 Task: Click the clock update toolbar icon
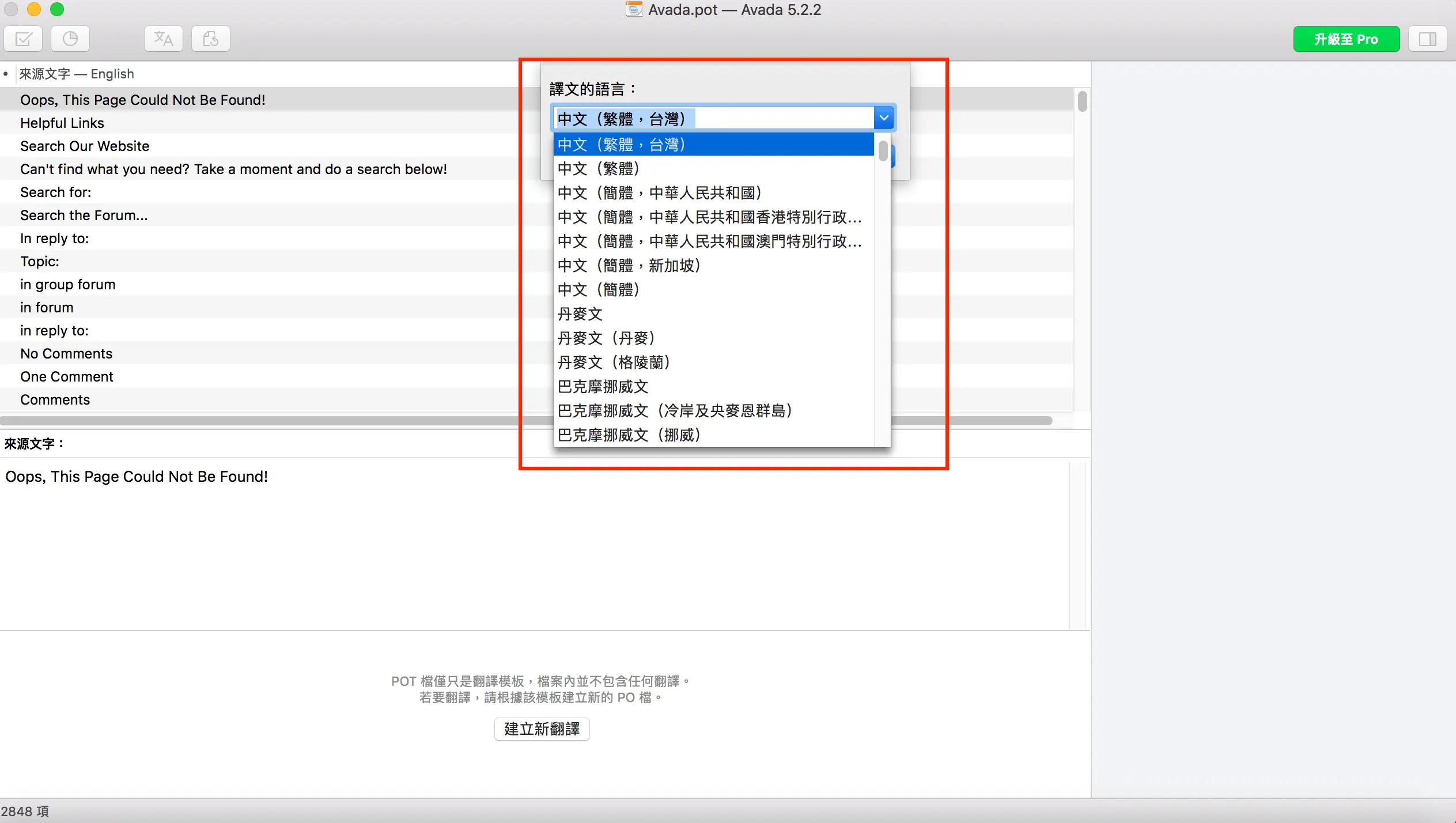pos(70,39)
